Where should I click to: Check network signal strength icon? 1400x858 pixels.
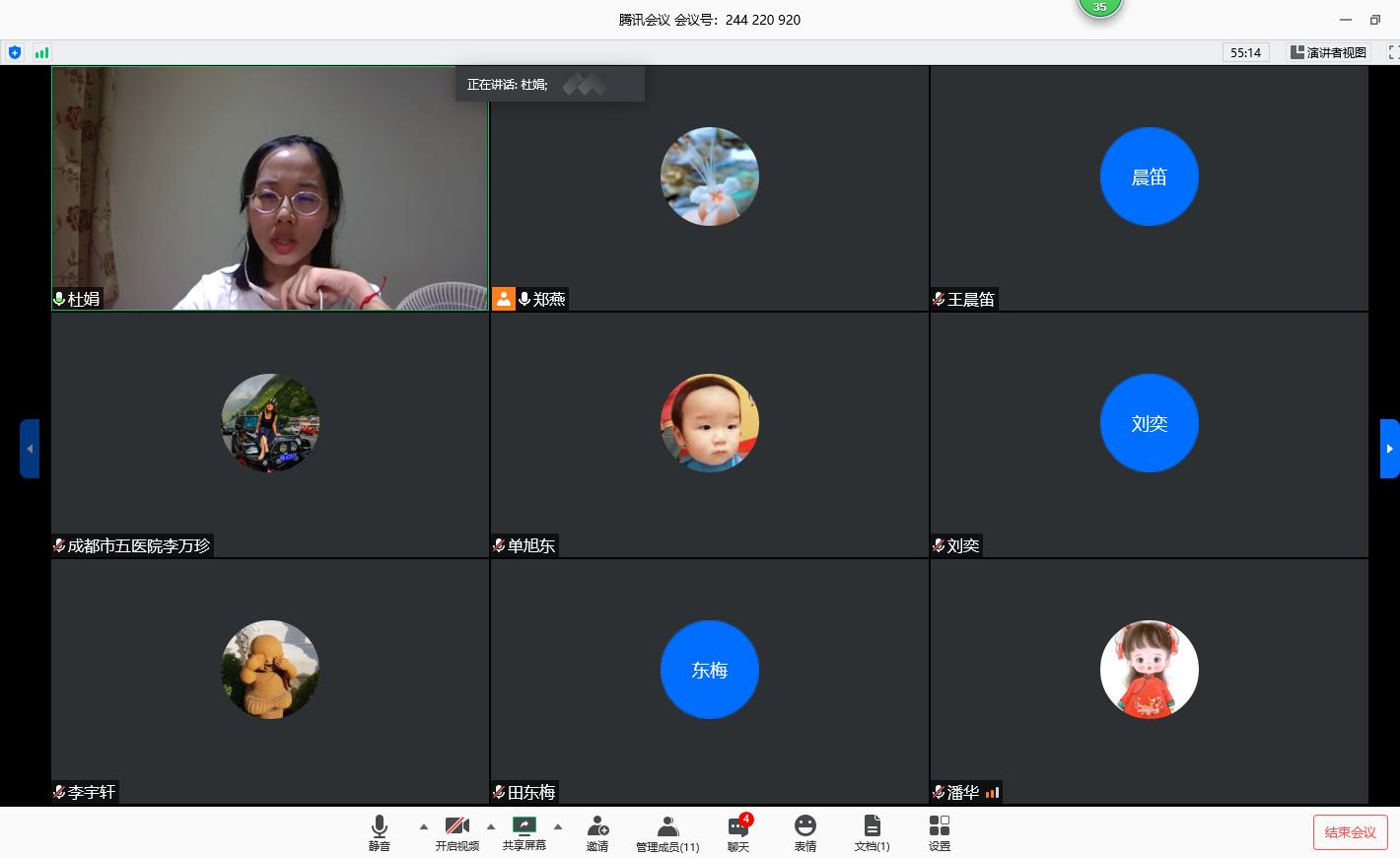click(41, 52)
